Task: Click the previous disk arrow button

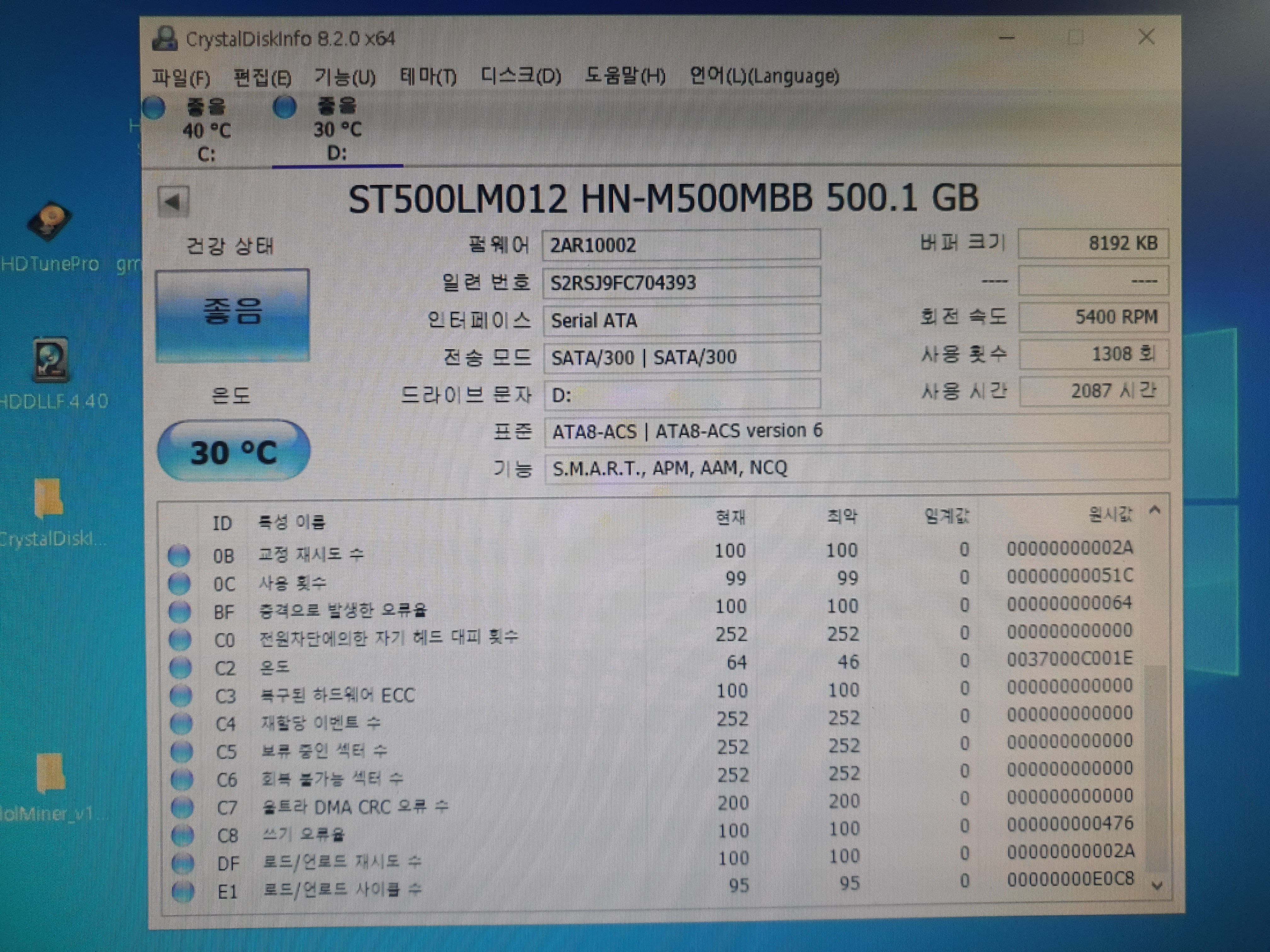Action: coord(173,201)
